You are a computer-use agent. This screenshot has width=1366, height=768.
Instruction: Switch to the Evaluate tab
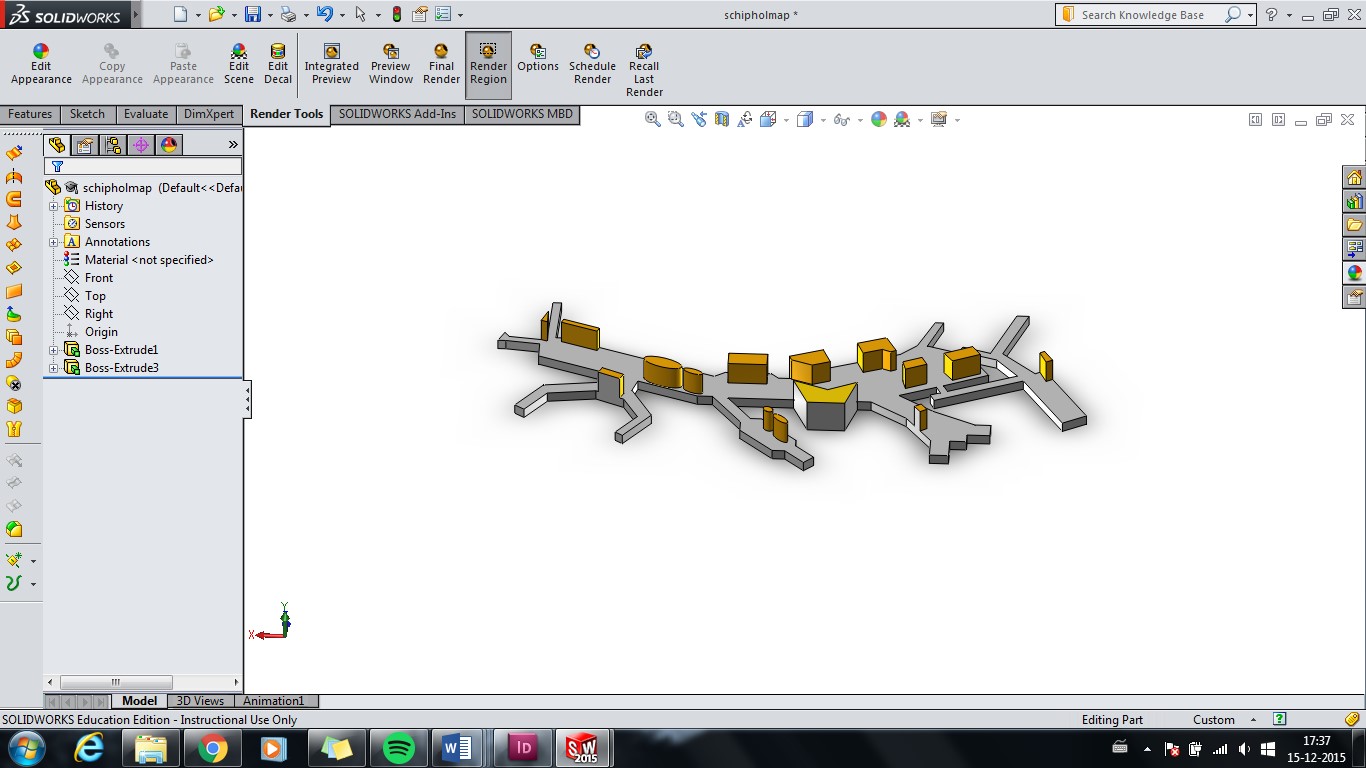[x=146, y=114]
